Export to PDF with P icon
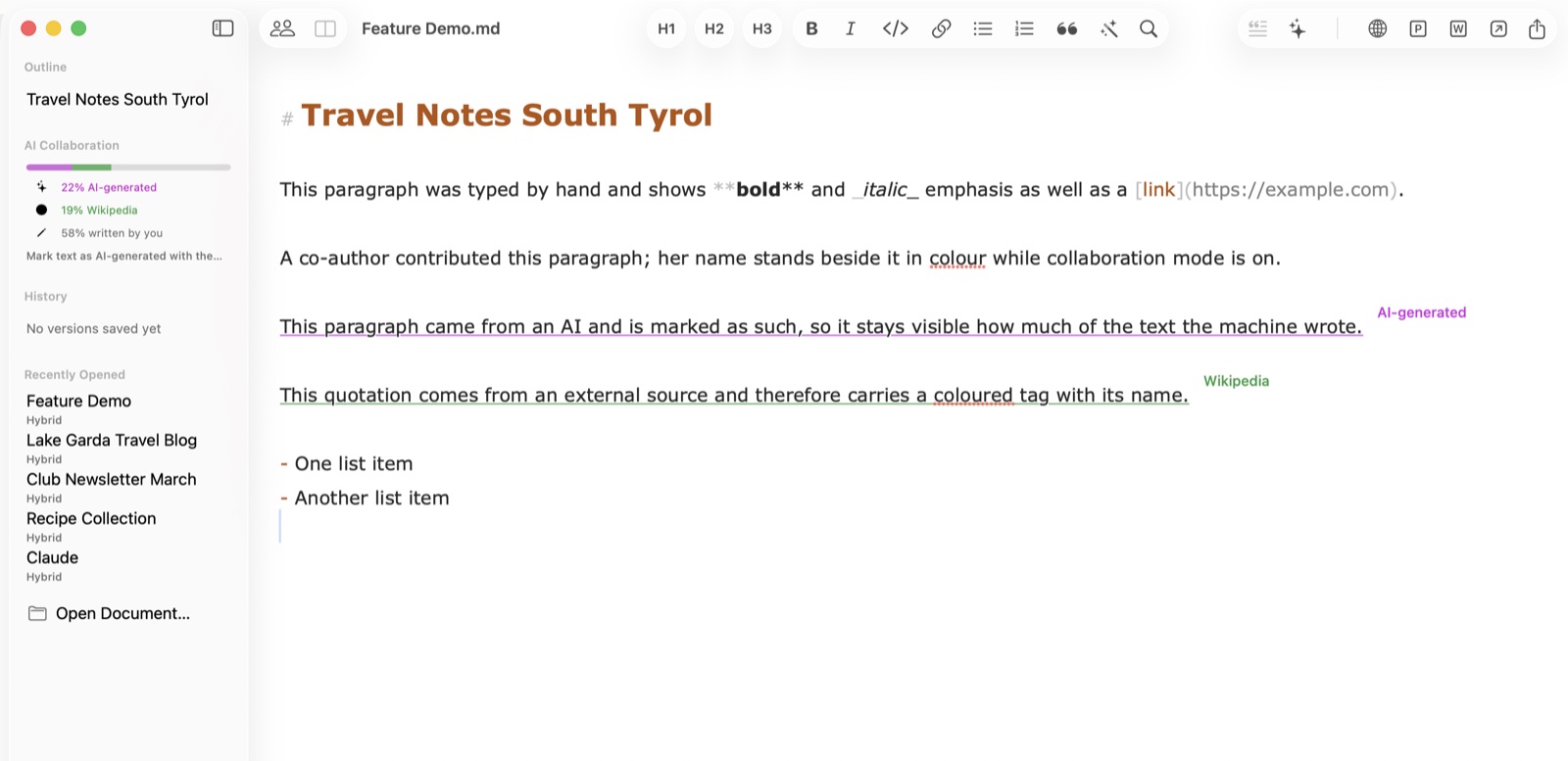1568x761 pixels. pos(1418,28)
